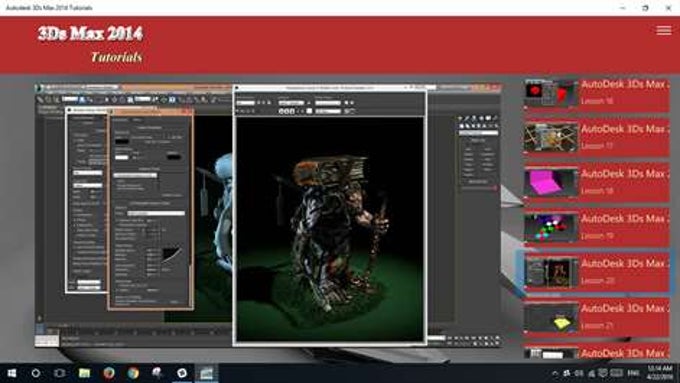Open the Lesson 16 tutorial entry
Image resolution: width=680 pixels, height=383 pixels.
[x=597, y=93]
